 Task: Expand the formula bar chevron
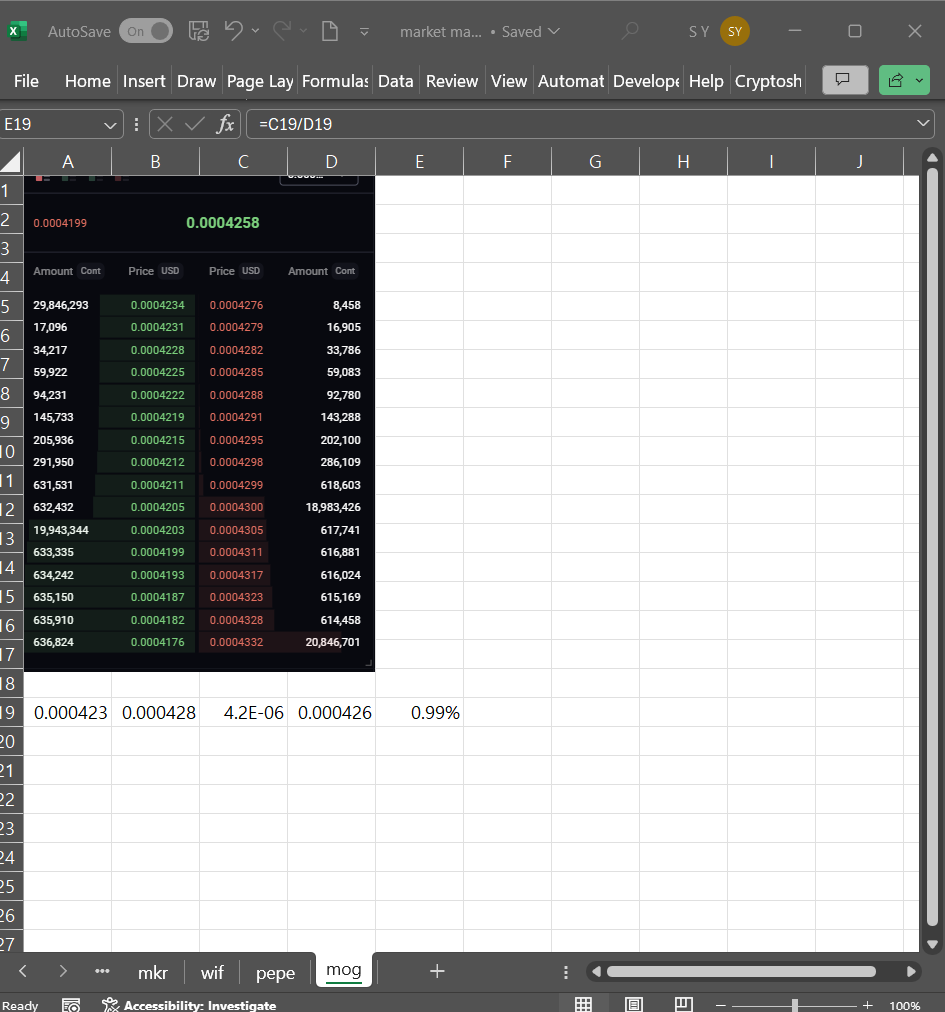[x=924, y=123]
